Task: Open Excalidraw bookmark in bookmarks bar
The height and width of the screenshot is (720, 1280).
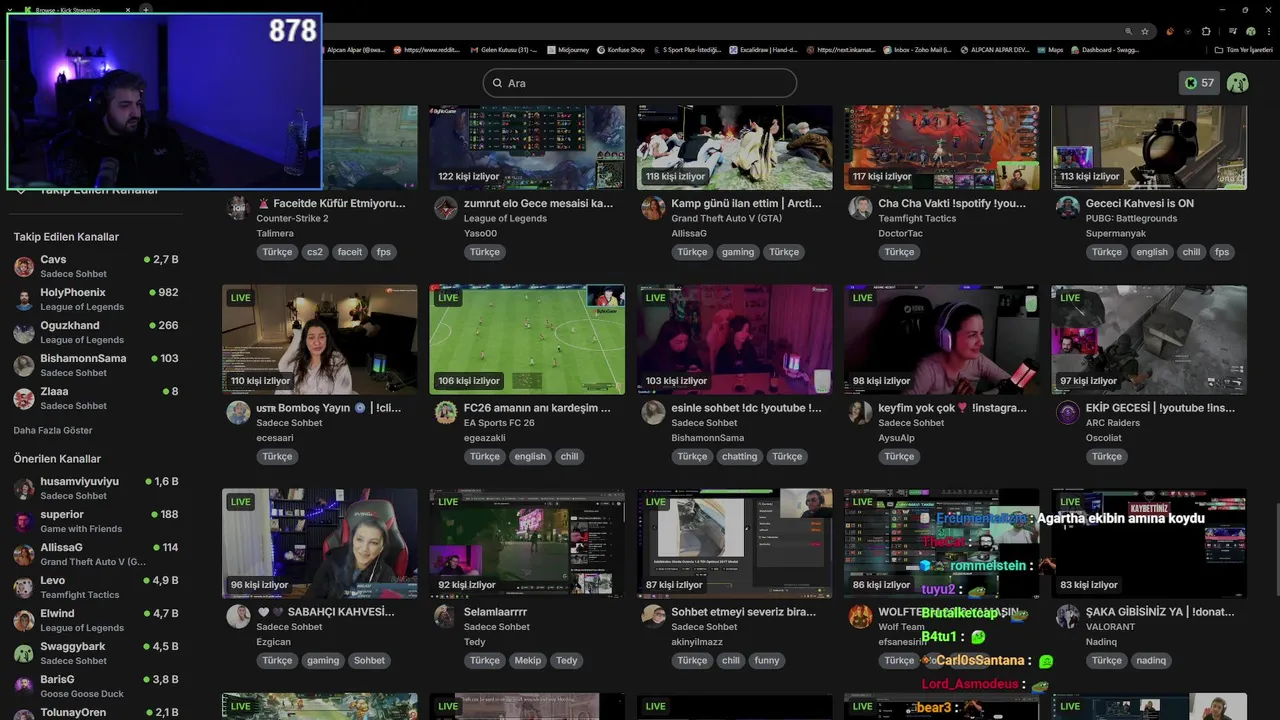Action: [x=763, y=49]
